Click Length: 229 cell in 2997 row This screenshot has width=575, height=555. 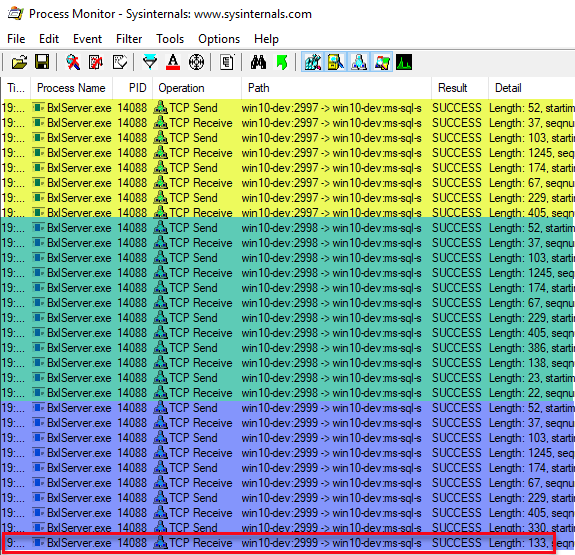point(531,198)
